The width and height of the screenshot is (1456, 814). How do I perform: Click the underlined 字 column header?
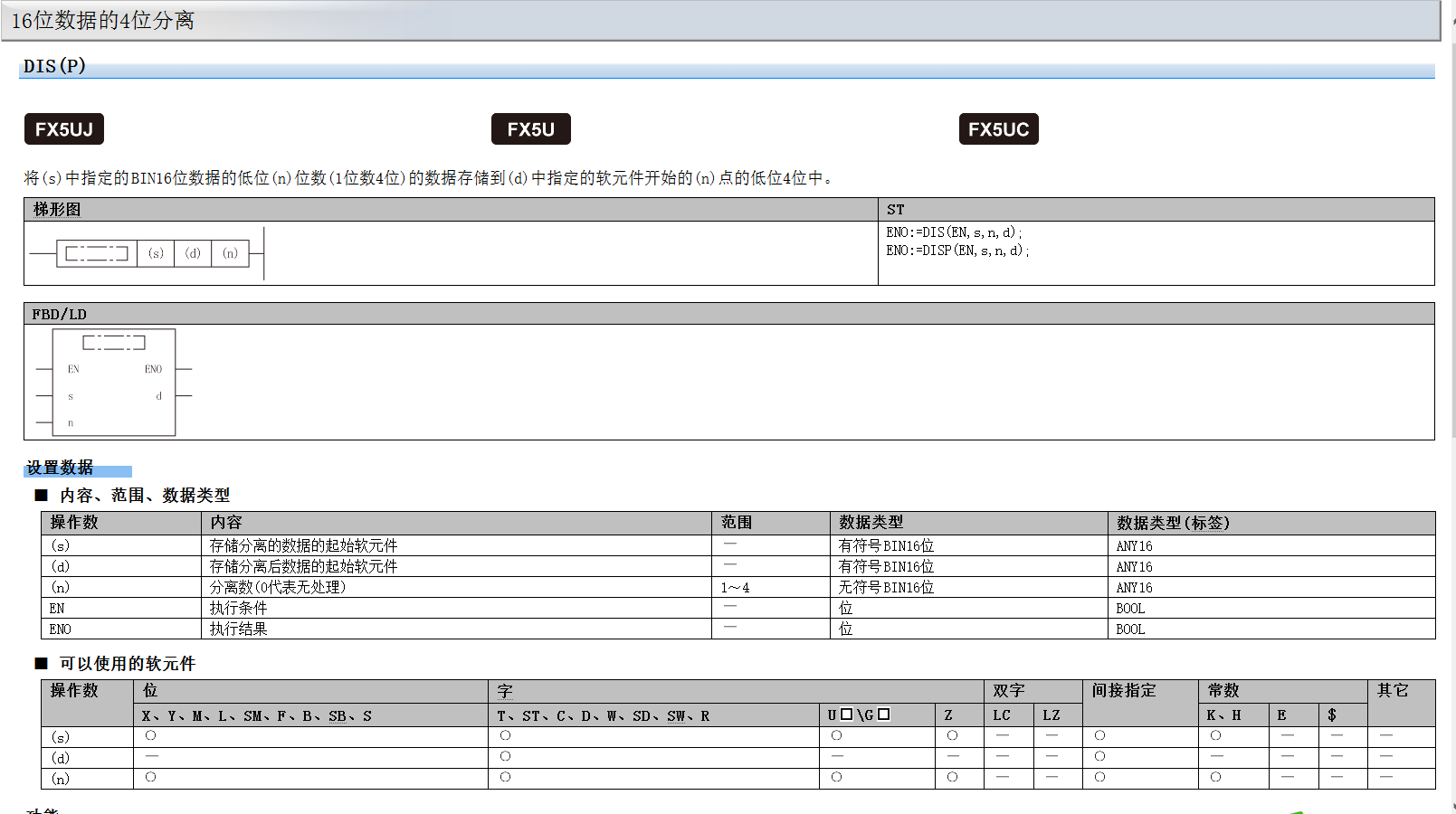click(505, 691)
